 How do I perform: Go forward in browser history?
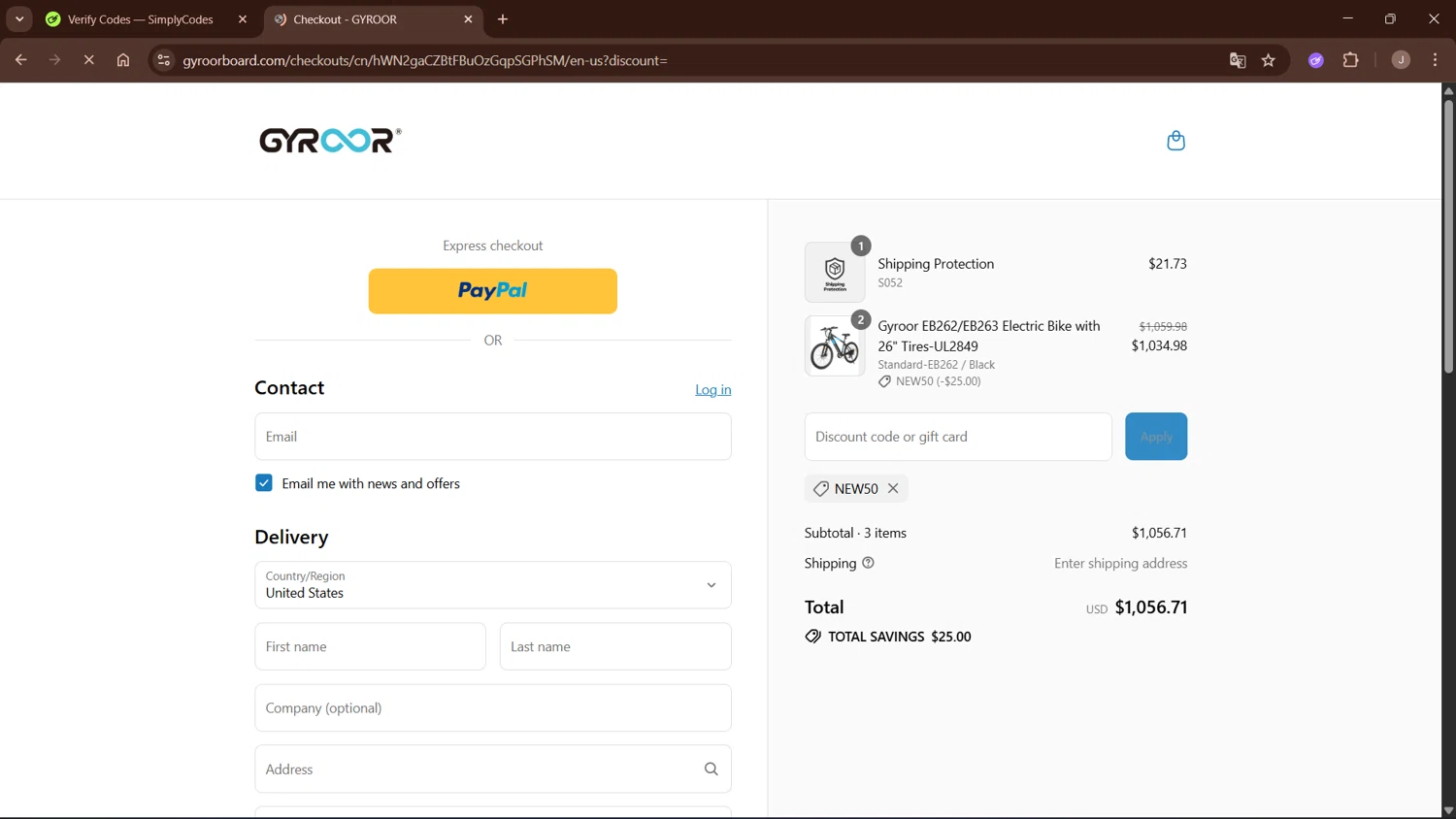pyautogui.click(x=54, y=60)
